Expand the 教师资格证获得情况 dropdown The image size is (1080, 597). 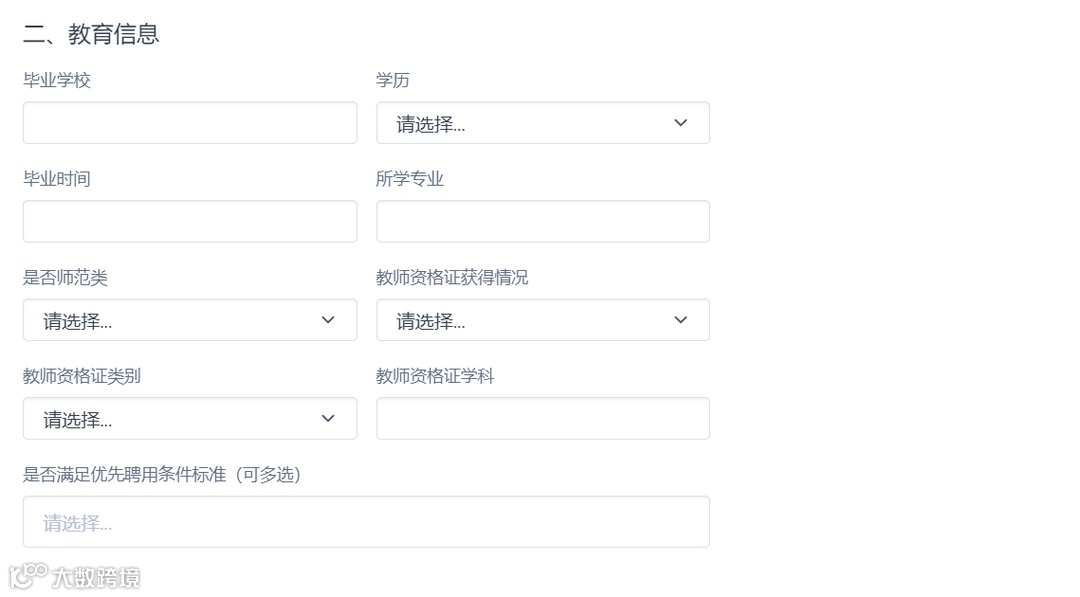542,320
